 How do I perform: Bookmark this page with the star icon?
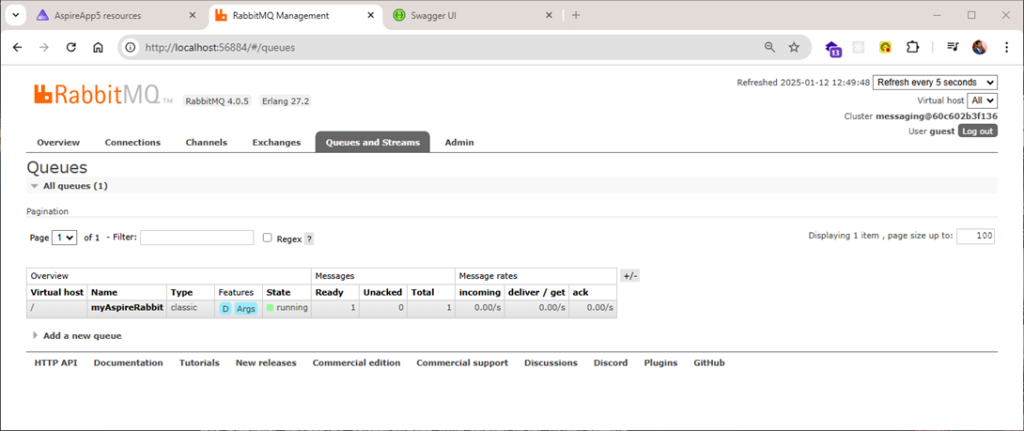794,47
